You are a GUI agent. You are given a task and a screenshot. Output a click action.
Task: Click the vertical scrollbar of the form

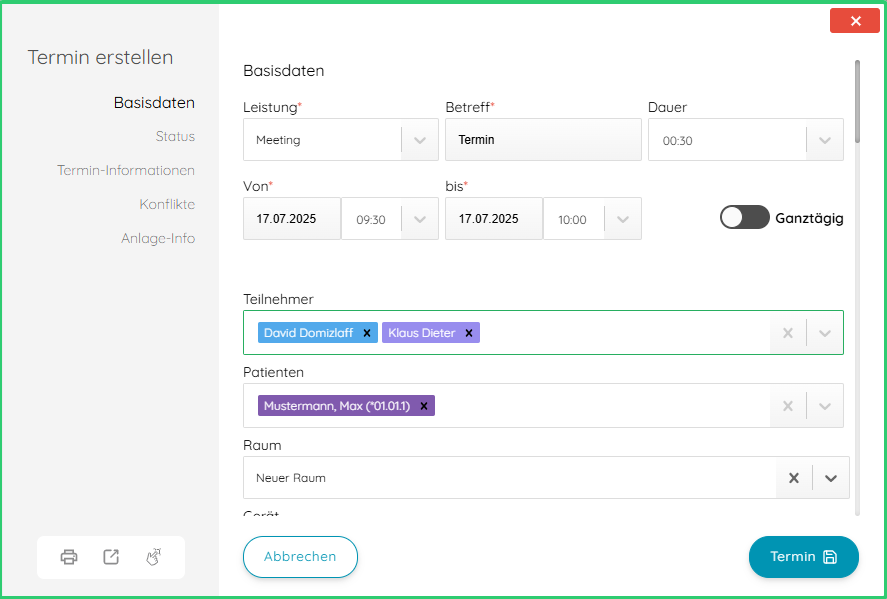coord(858,102)
